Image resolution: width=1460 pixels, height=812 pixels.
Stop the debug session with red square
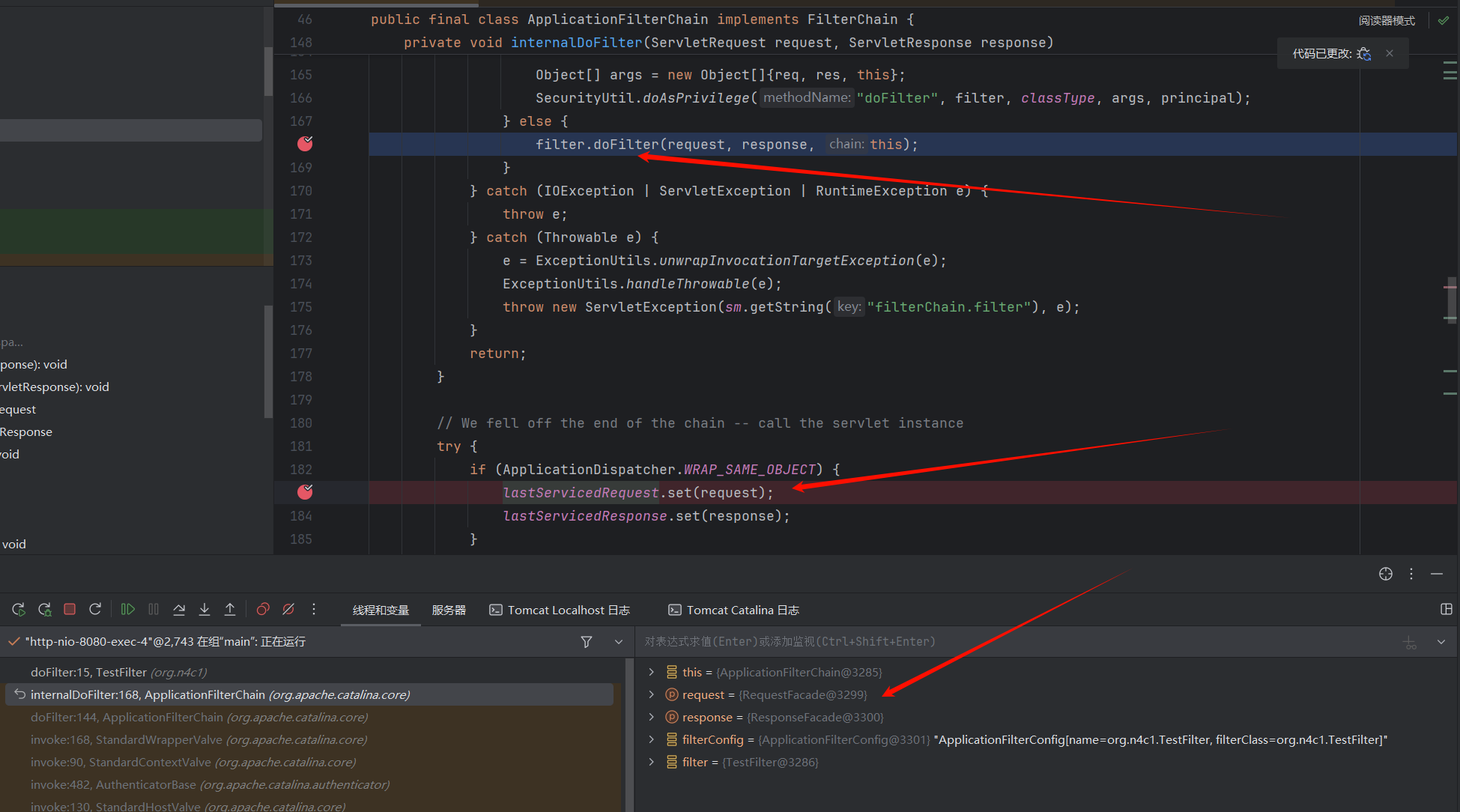70,610
